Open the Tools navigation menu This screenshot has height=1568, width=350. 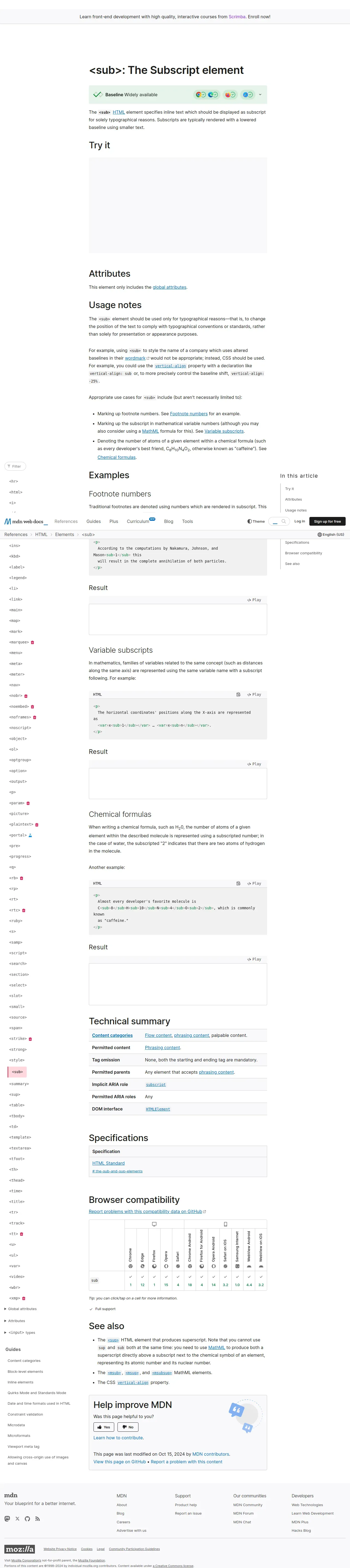coord(188,521)
